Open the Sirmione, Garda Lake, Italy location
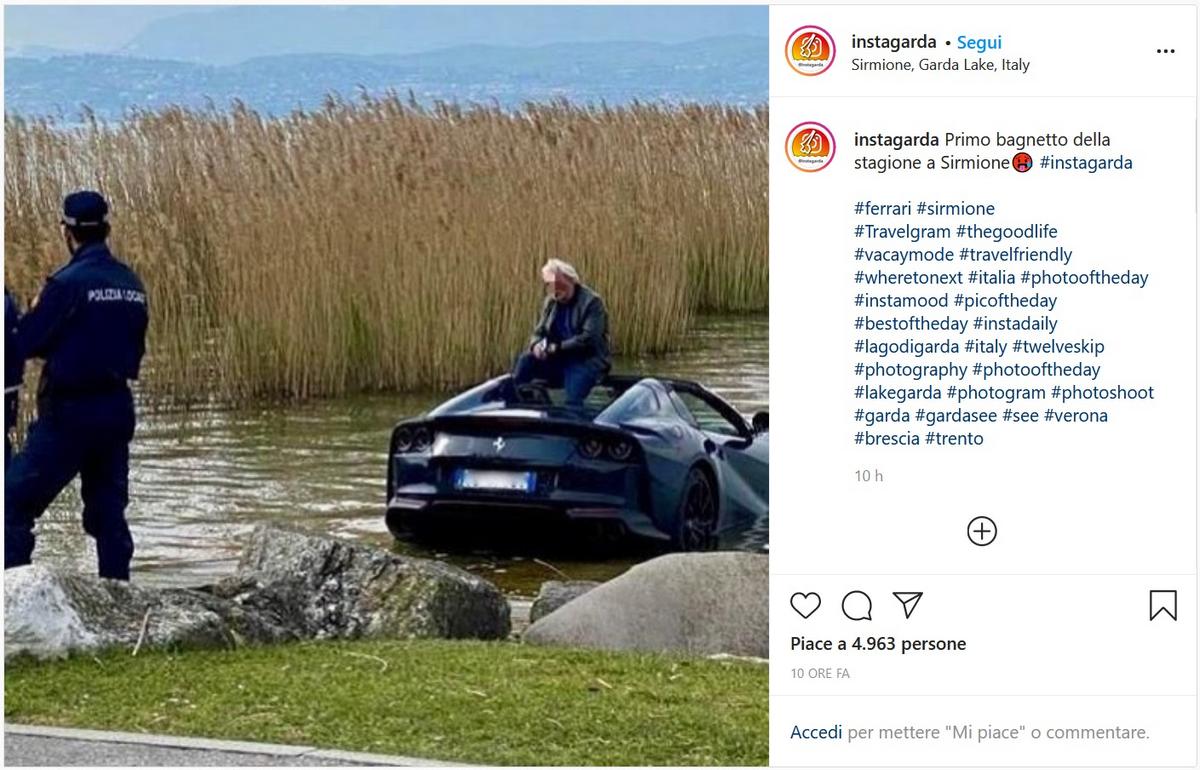Image resolution: width=1200 pixels, height=770 pixels. (940, 65)
